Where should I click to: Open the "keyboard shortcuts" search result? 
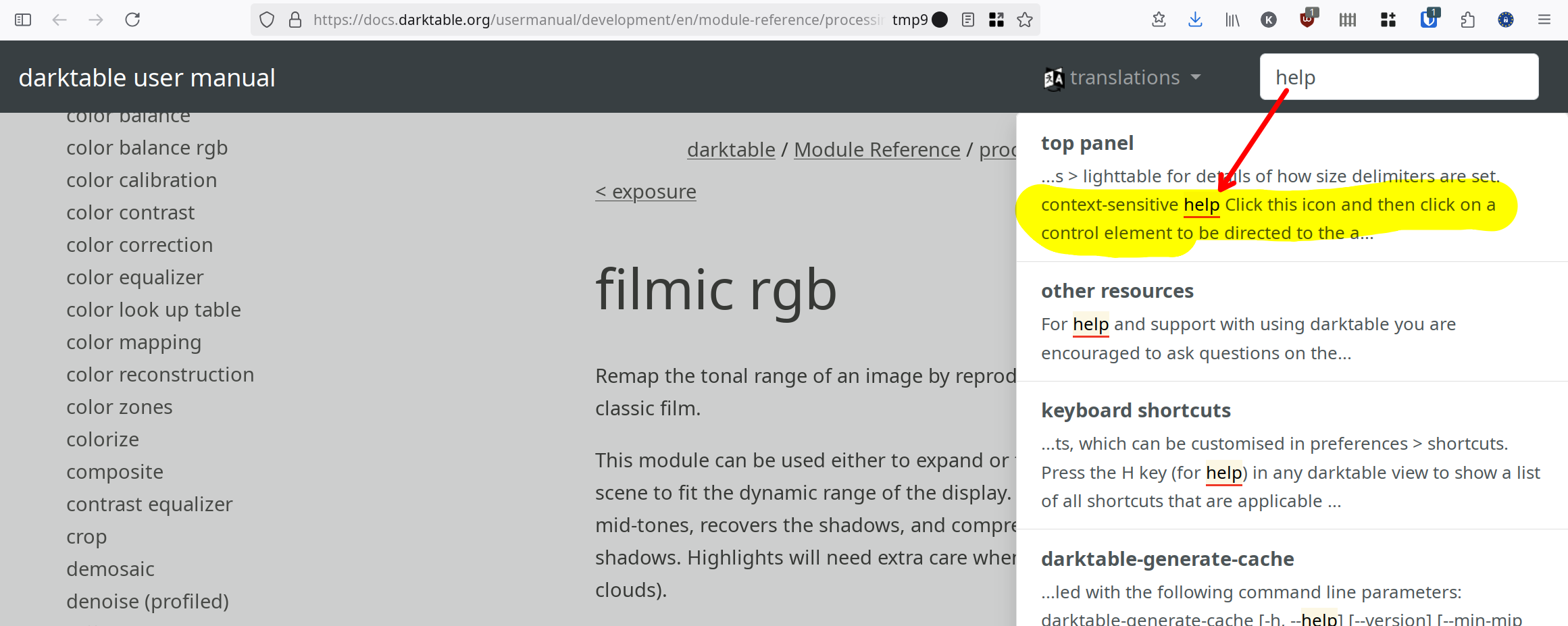coord(1136,411)
